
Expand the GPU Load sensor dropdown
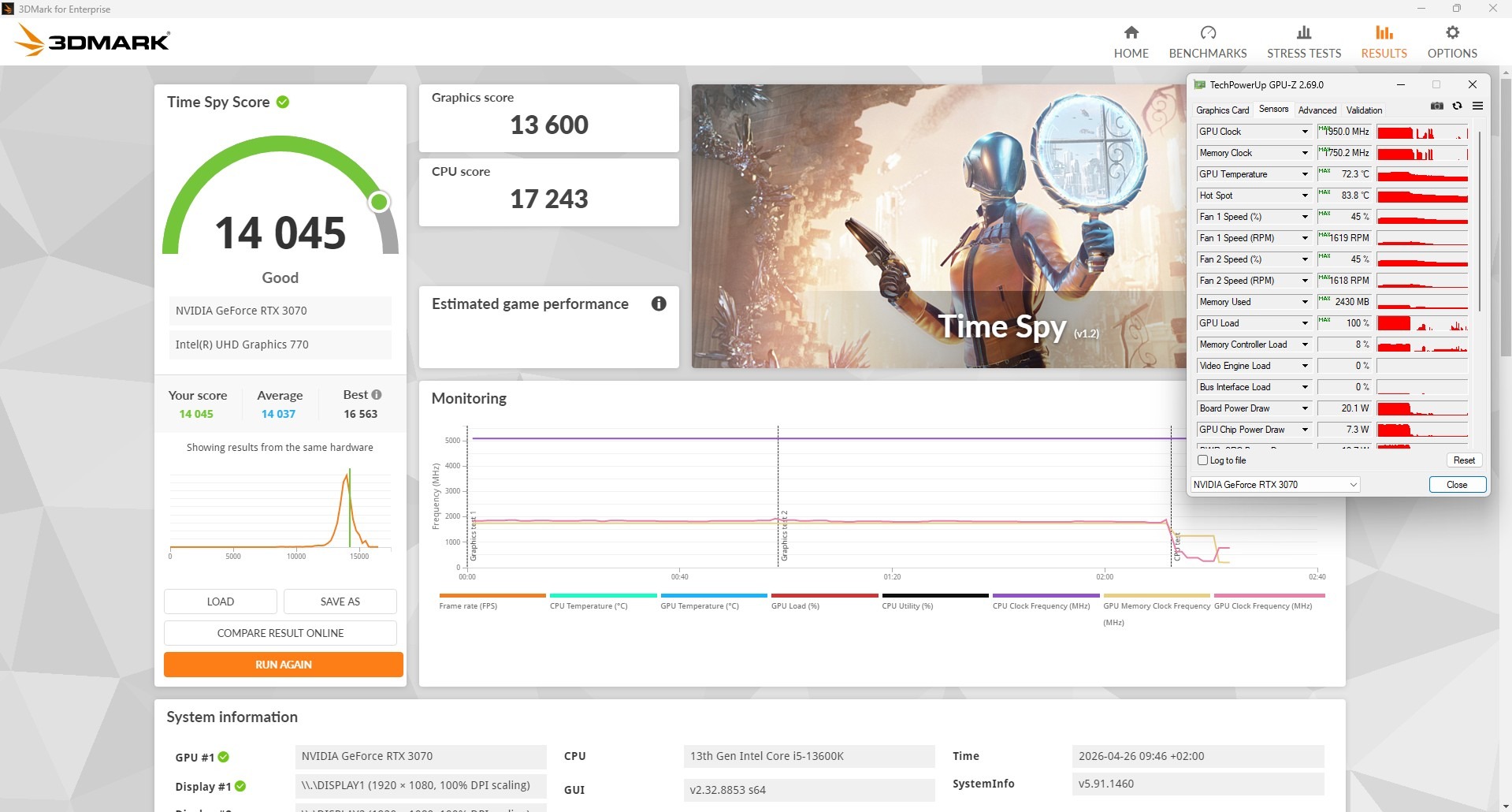coord(1305,323)
